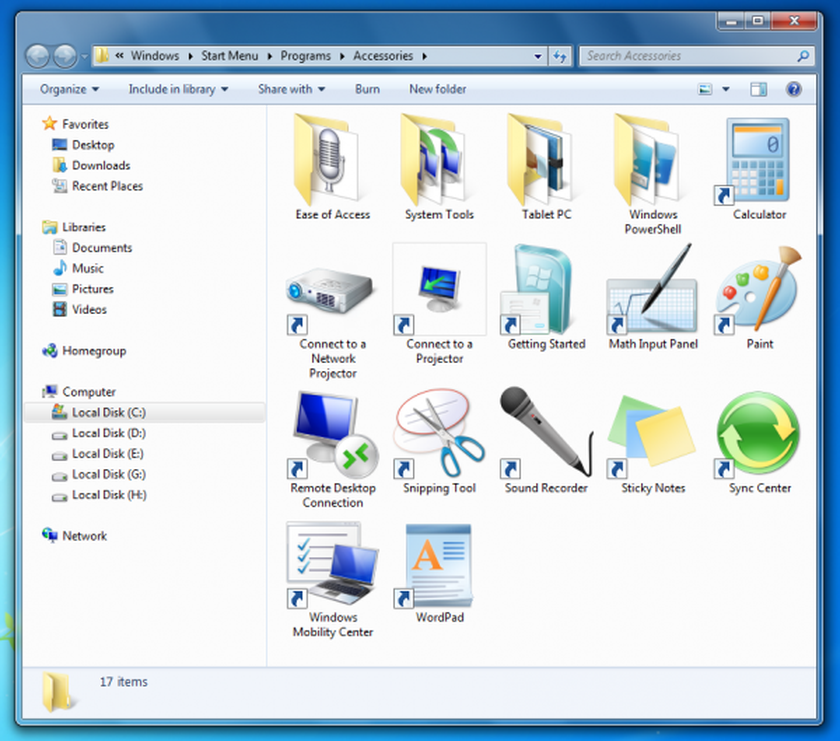Open the change view options arrow
840x741 pixels.
(726, 89)
